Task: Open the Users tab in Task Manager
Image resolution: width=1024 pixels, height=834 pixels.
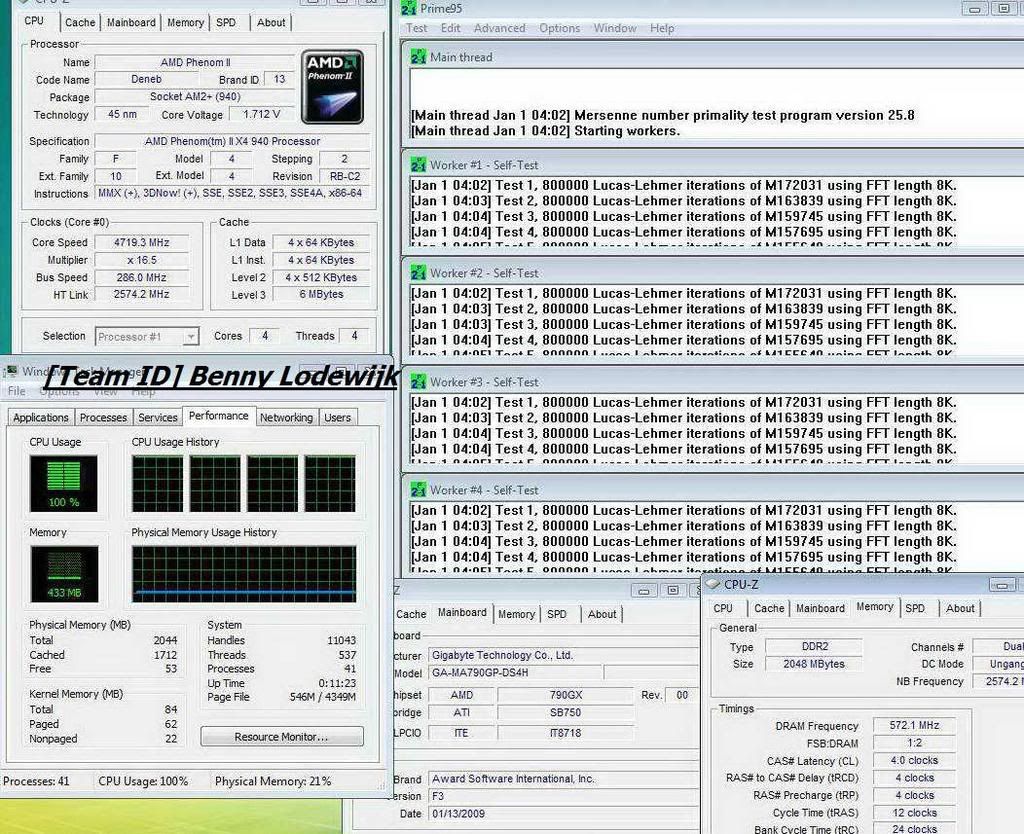Action: click(x=338, y=418)
